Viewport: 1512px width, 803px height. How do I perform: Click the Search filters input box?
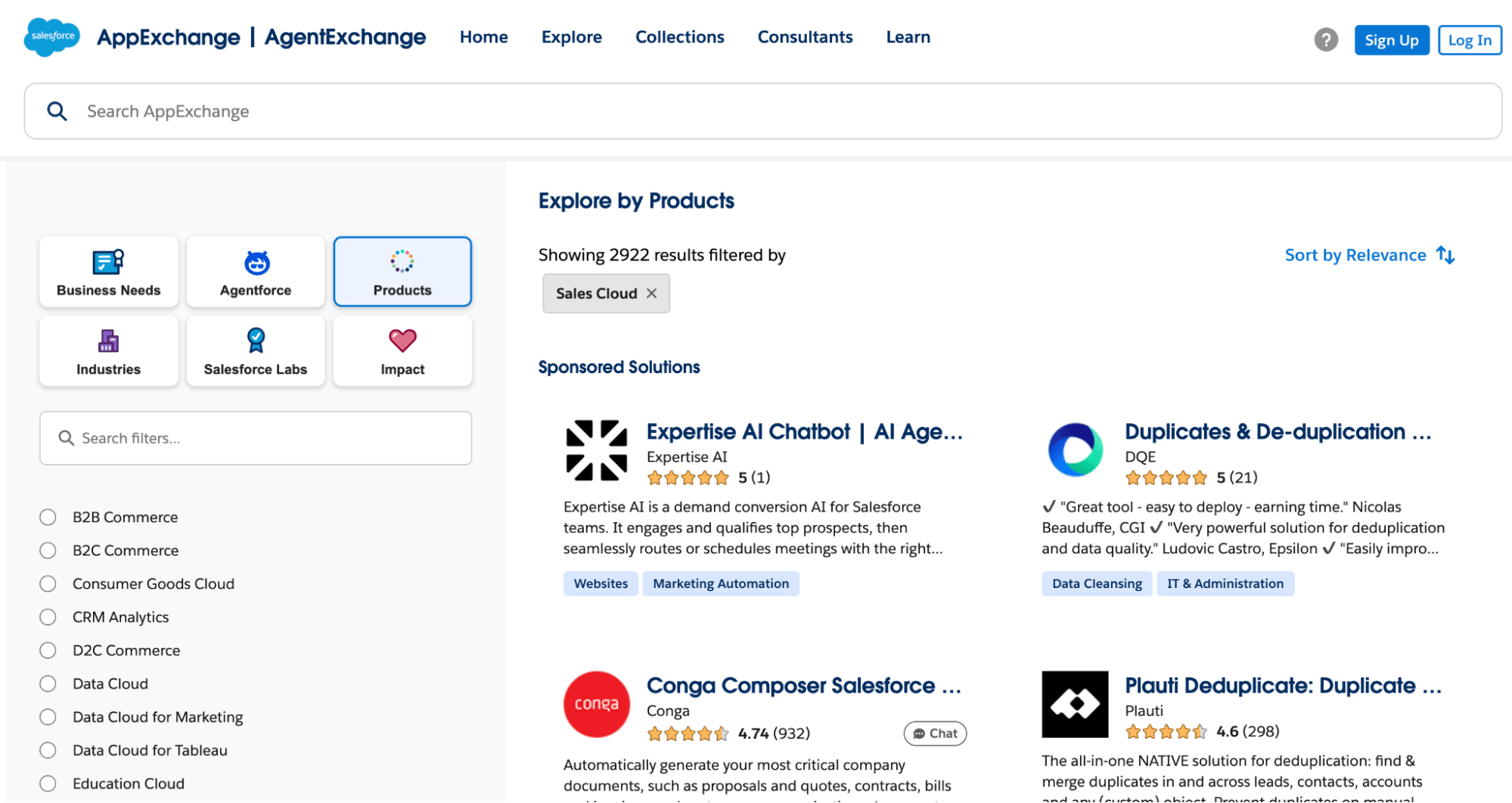click(256, 437)
